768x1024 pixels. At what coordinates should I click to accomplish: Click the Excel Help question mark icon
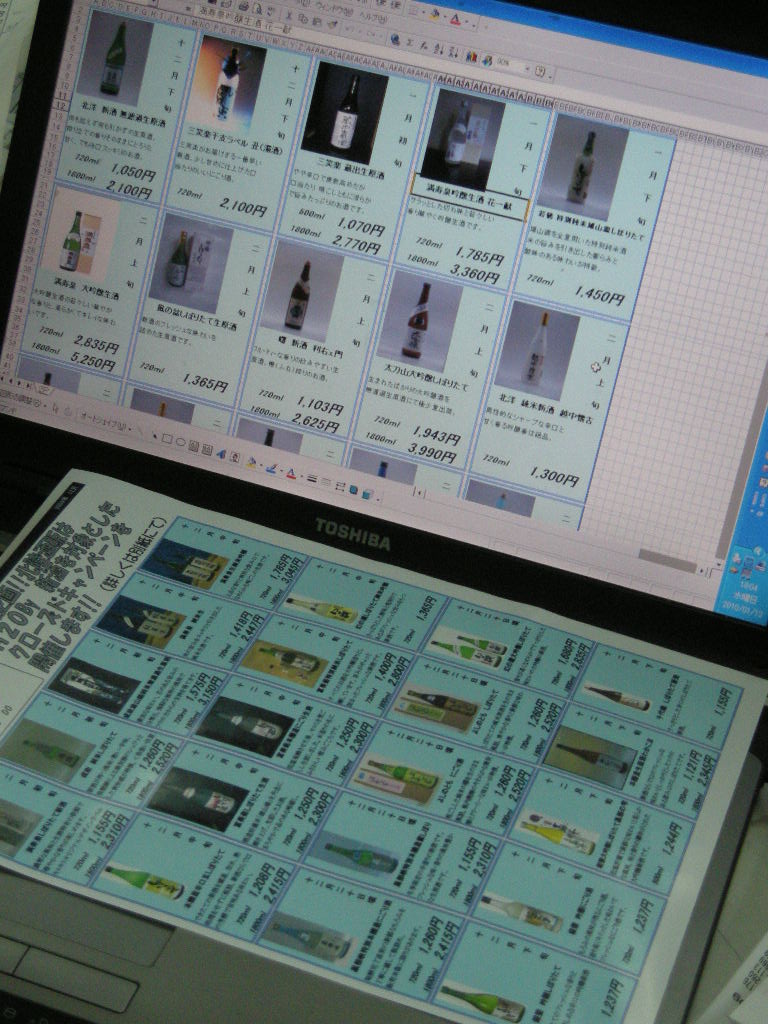click(x=539, y=71)
